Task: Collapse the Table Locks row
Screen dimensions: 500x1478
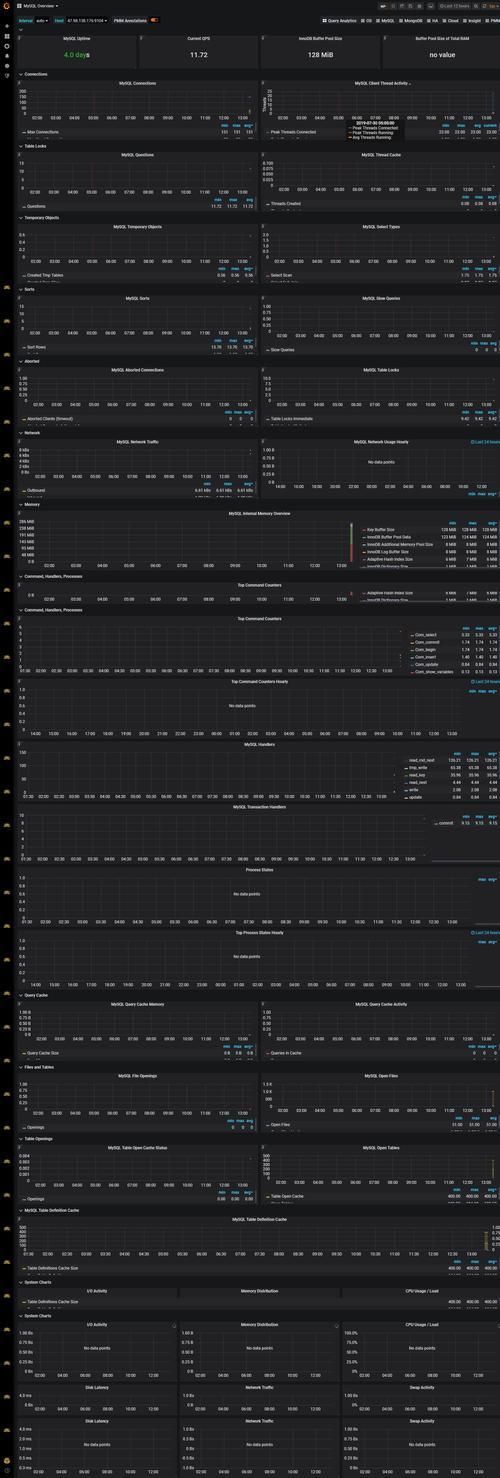Action: click(x=34, y=146)
